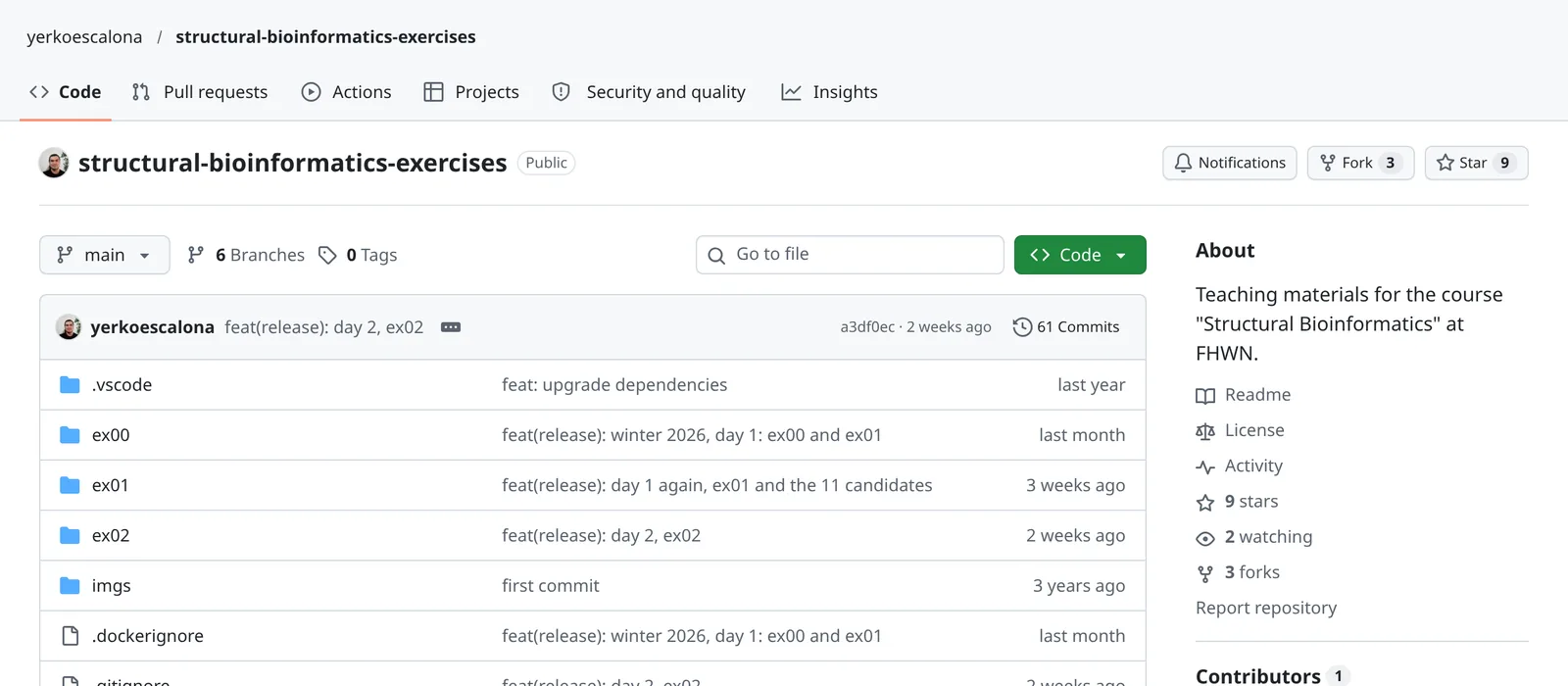The height and width of the screenshot is (686, 1568).
Task: Click the Notifications bell button
Action: [1230, 163]
